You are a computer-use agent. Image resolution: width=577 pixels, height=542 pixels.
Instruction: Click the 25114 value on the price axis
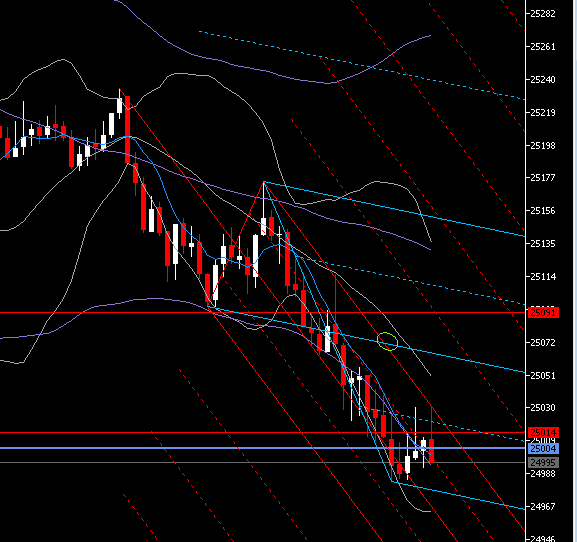click(x=543, y=277)
